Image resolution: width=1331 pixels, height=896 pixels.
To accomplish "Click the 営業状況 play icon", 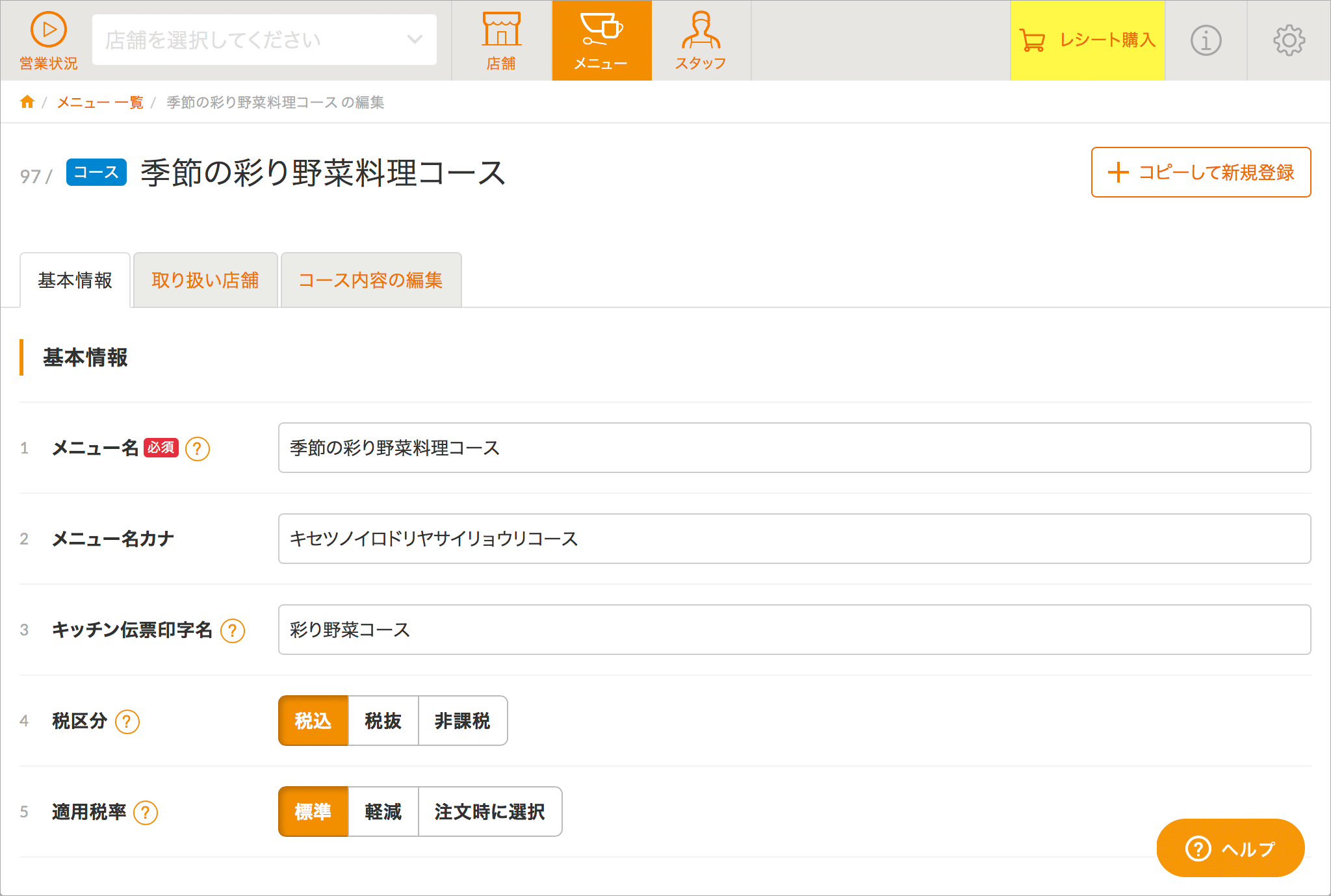I will (49, 30).
